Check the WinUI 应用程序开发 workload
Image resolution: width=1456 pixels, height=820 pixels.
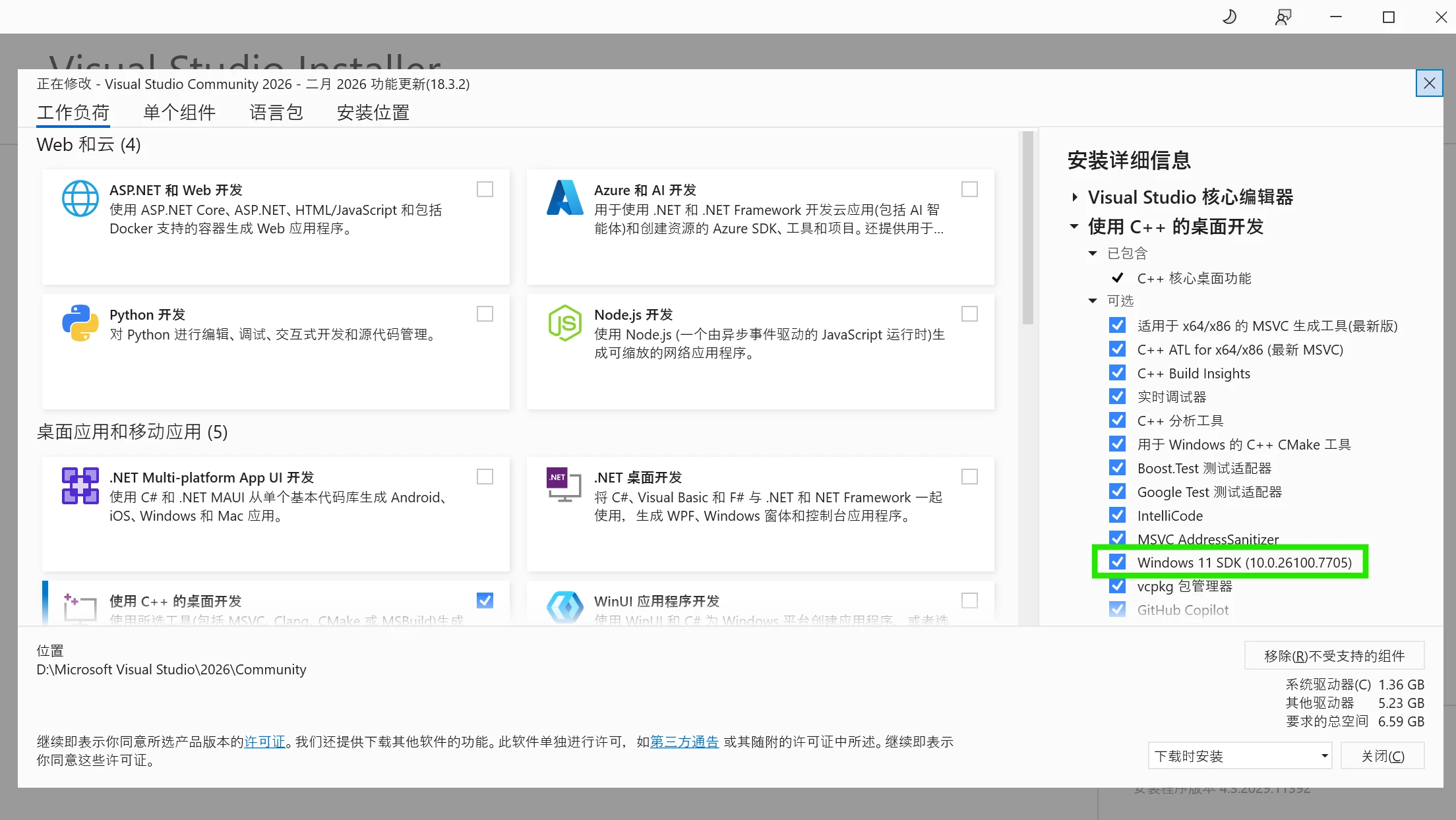(x=969, y=600)
